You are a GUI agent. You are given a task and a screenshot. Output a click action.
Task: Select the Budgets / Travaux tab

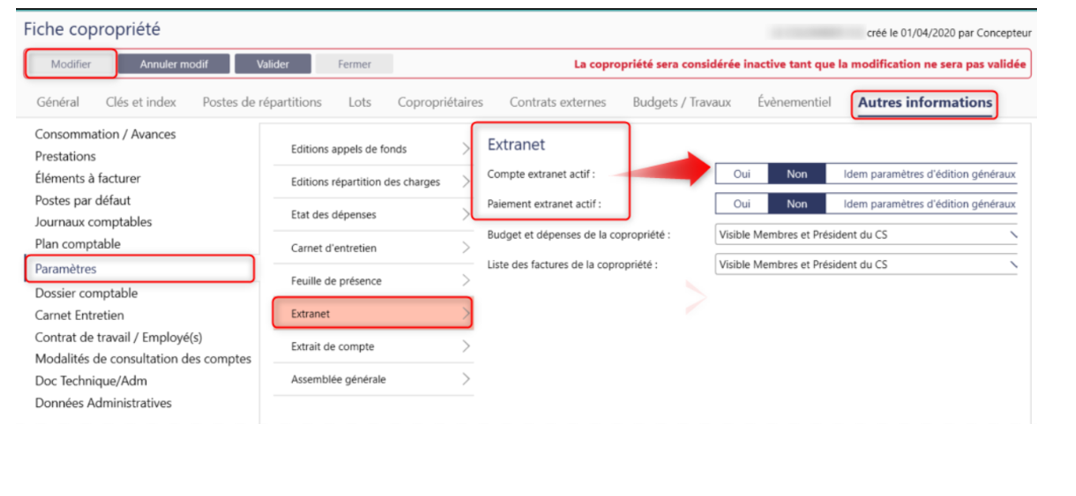[682, 102]
